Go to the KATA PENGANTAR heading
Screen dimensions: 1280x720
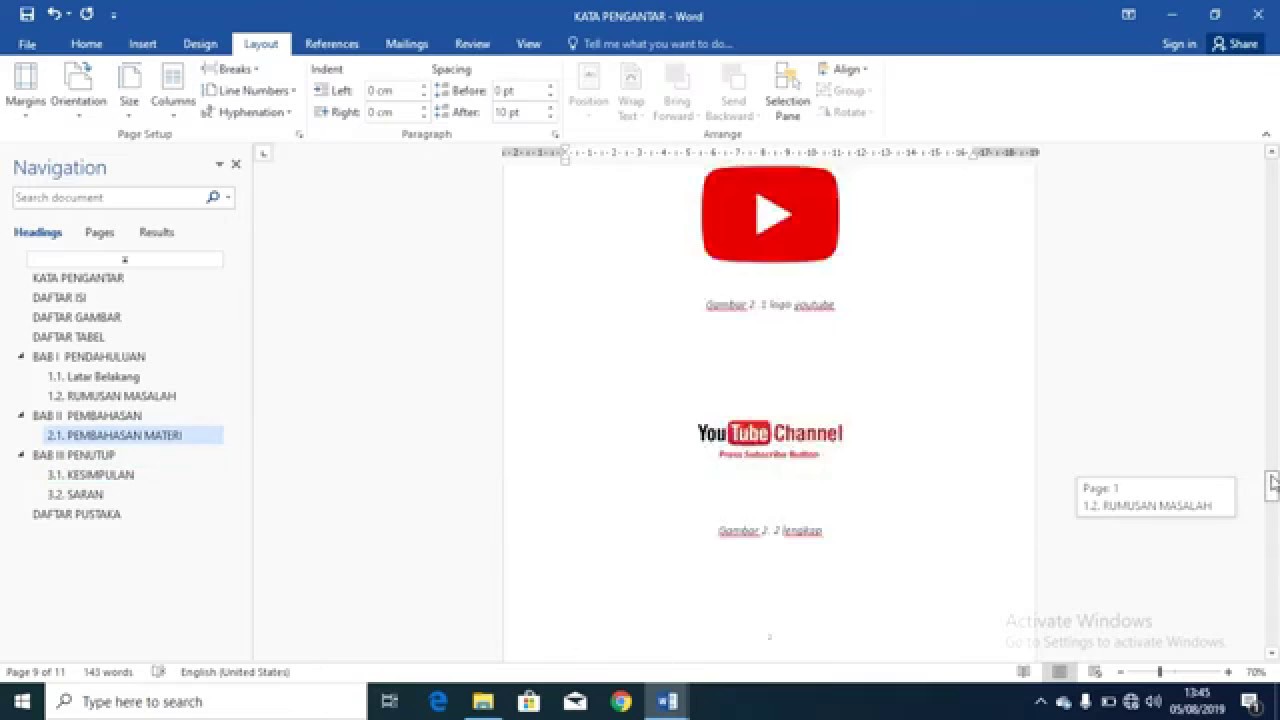pos(78,278)
